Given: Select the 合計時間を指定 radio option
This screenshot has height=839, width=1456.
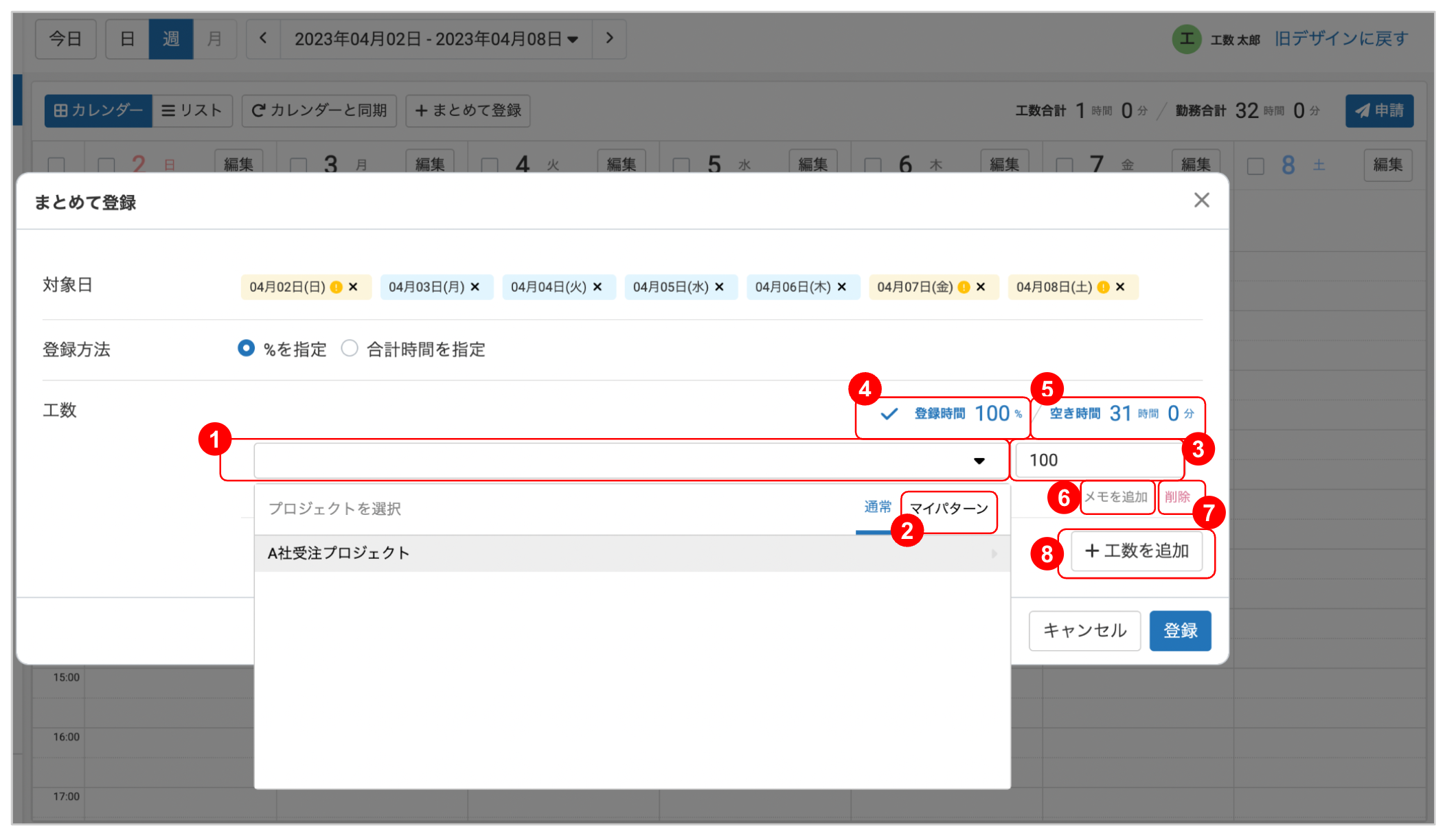Looking at the screenshot, I should [x=350, y=349].
